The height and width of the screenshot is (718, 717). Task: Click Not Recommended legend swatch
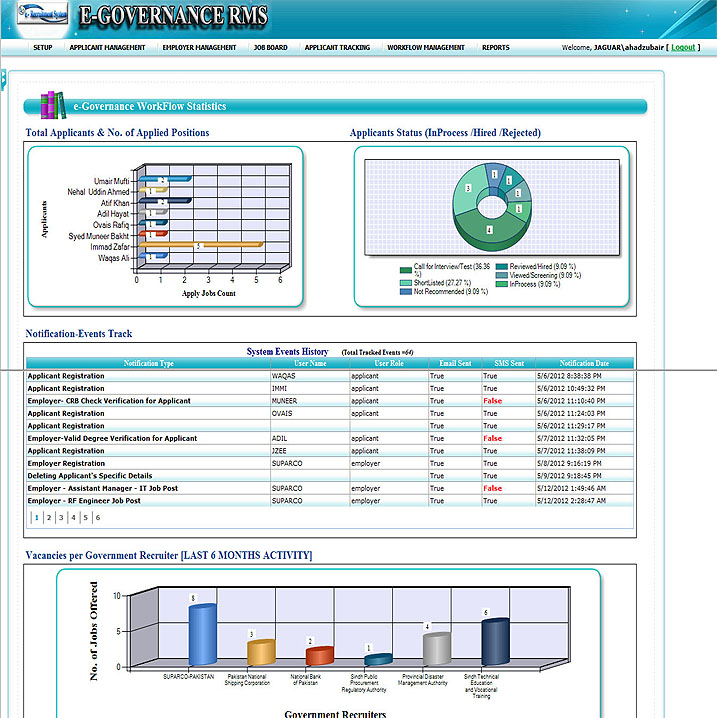406,291
